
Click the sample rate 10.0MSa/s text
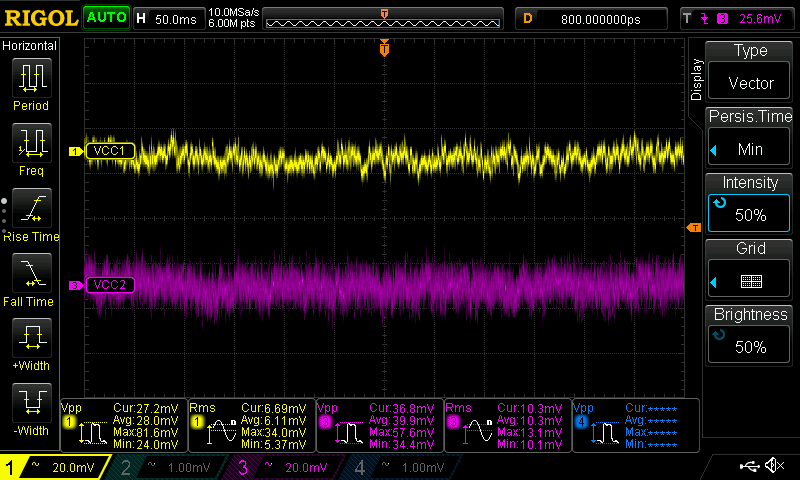click(x=234, y=12)
